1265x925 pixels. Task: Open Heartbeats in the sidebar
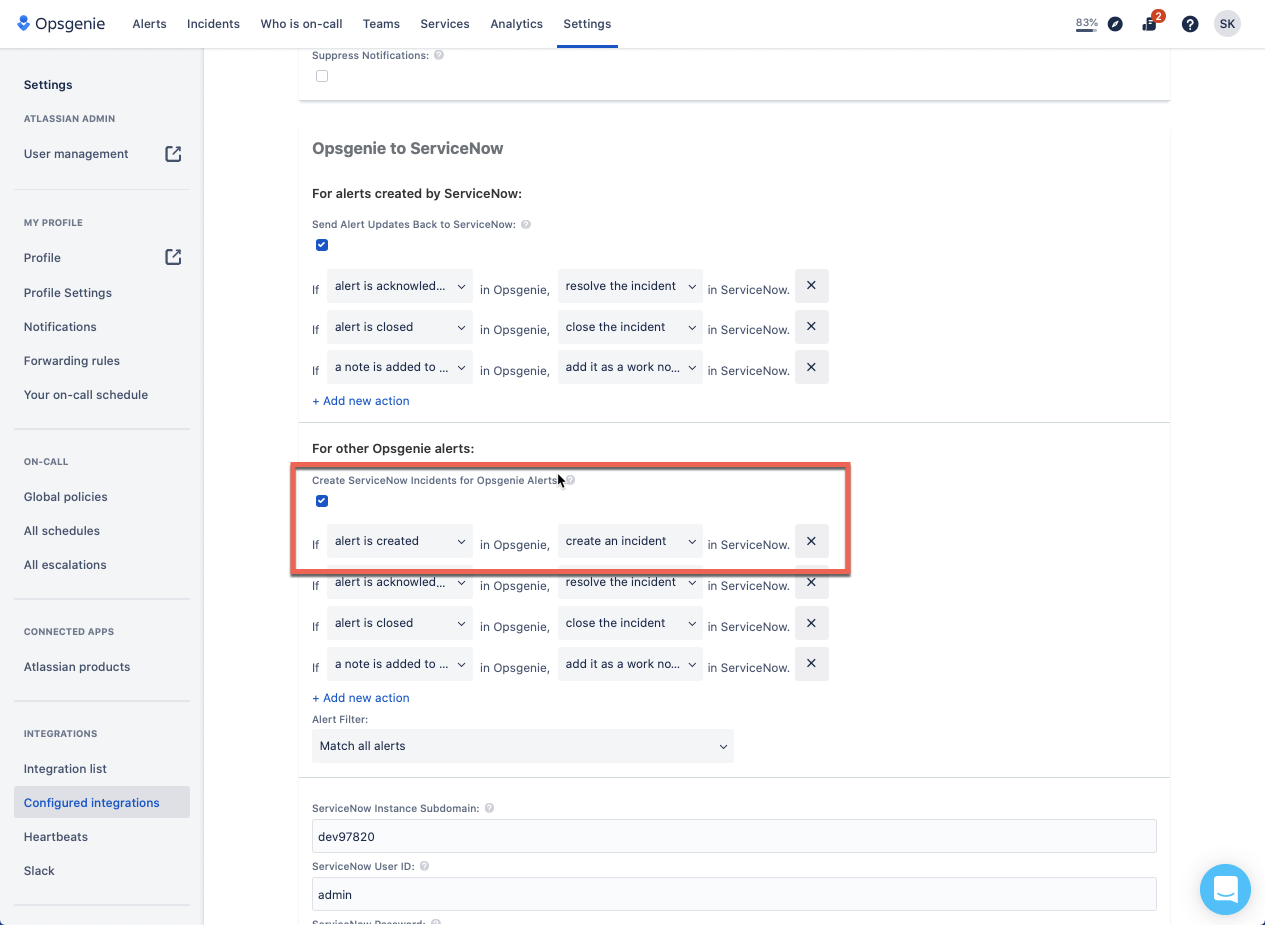point(56,837)
